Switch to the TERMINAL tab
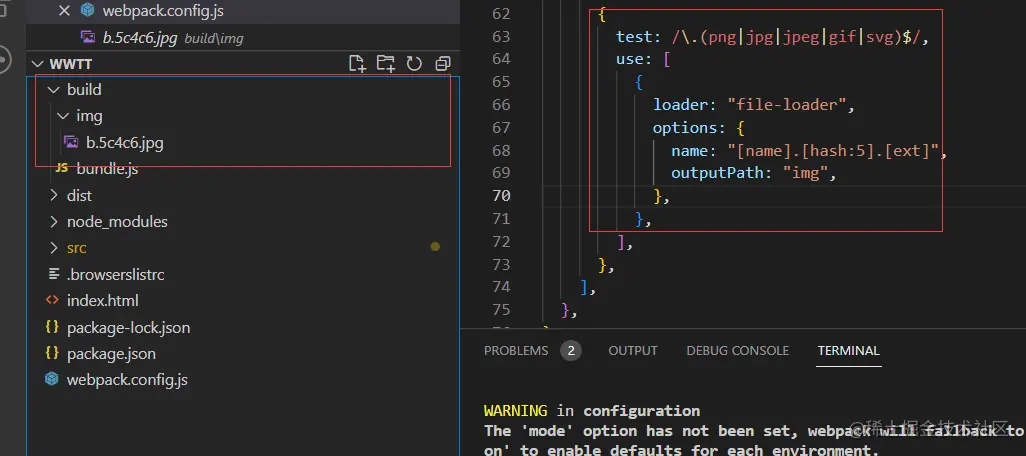Viewport: 1026px width, 456px height. pos(849,351)
